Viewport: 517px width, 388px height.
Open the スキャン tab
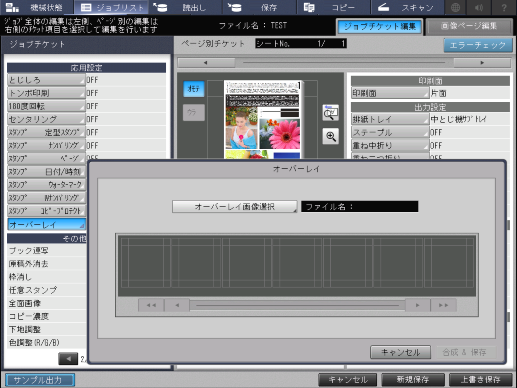[x=407, y=7]
